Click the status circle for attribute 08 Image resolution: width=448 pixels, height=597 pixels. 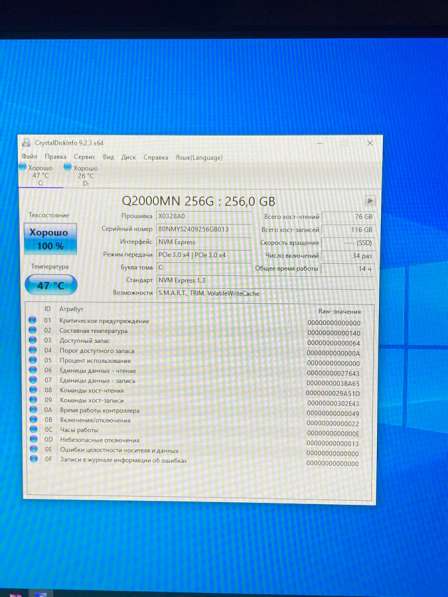click(x=33, y=389)
